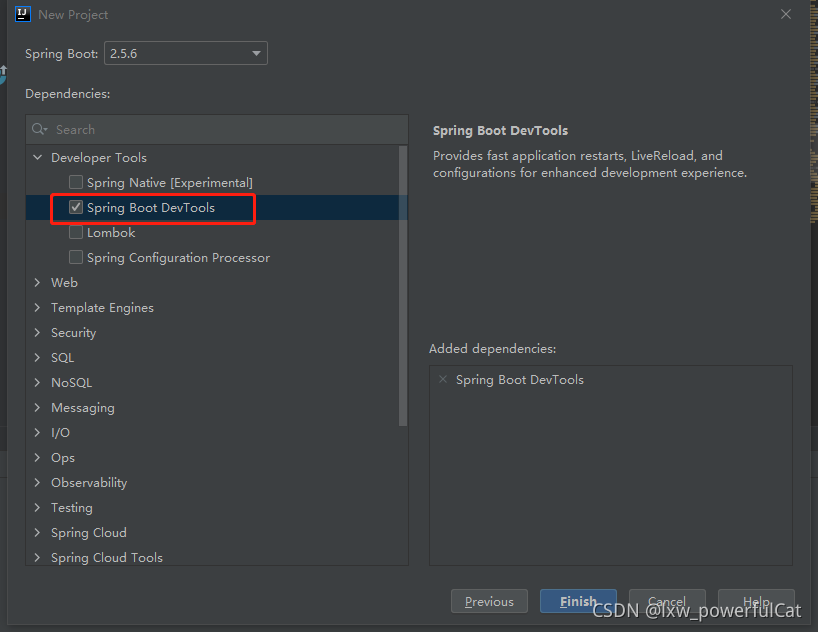Screen dimensions: 818x632
Task: Uncheck the Spring Boot DevTools checkbox
Action: click(x=76, y=207)
